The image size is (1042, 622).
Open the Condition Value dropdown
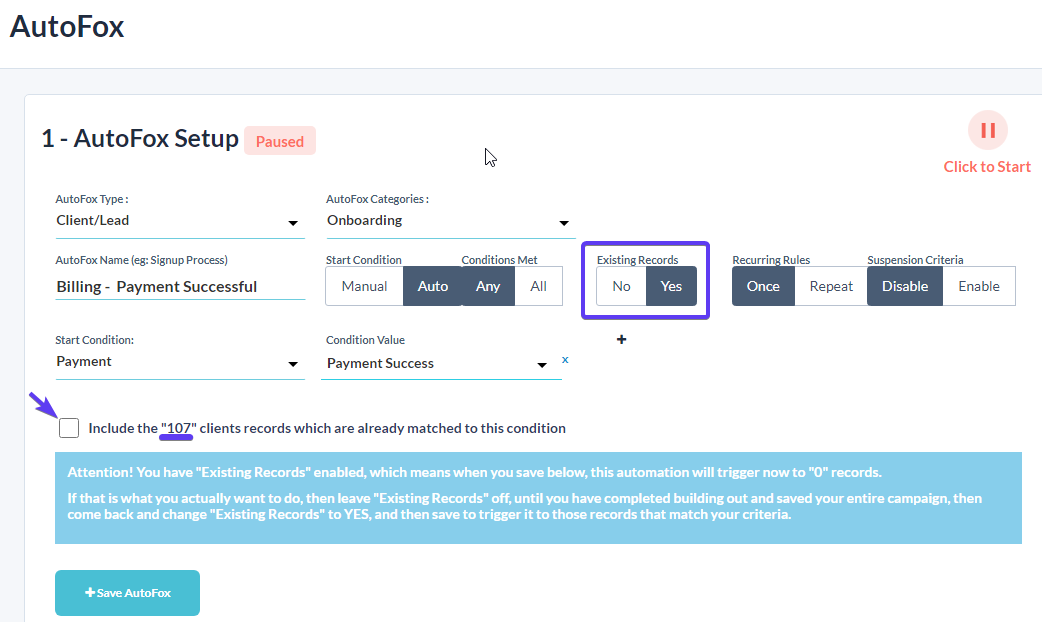[441, 363]
